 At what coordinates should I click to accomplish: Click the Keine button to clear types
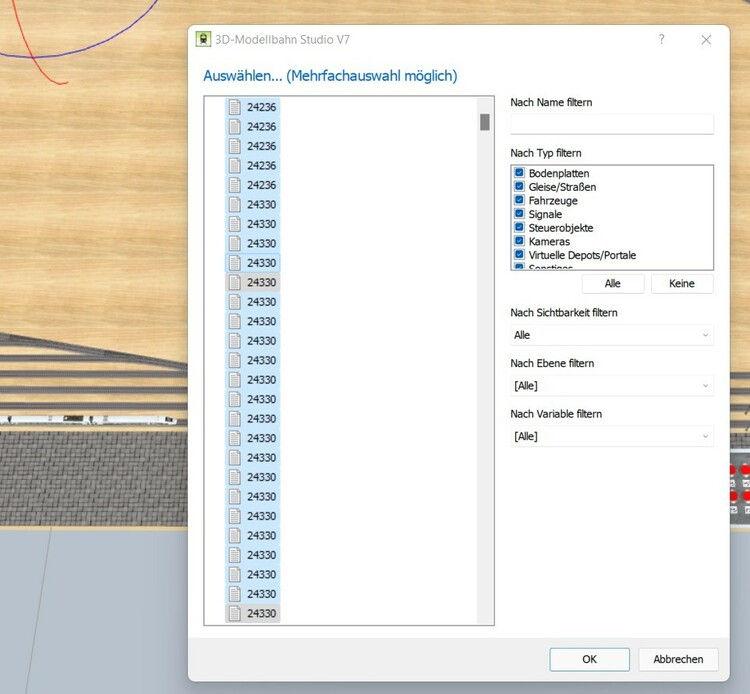pyautogui.click(x=681, y=284)
